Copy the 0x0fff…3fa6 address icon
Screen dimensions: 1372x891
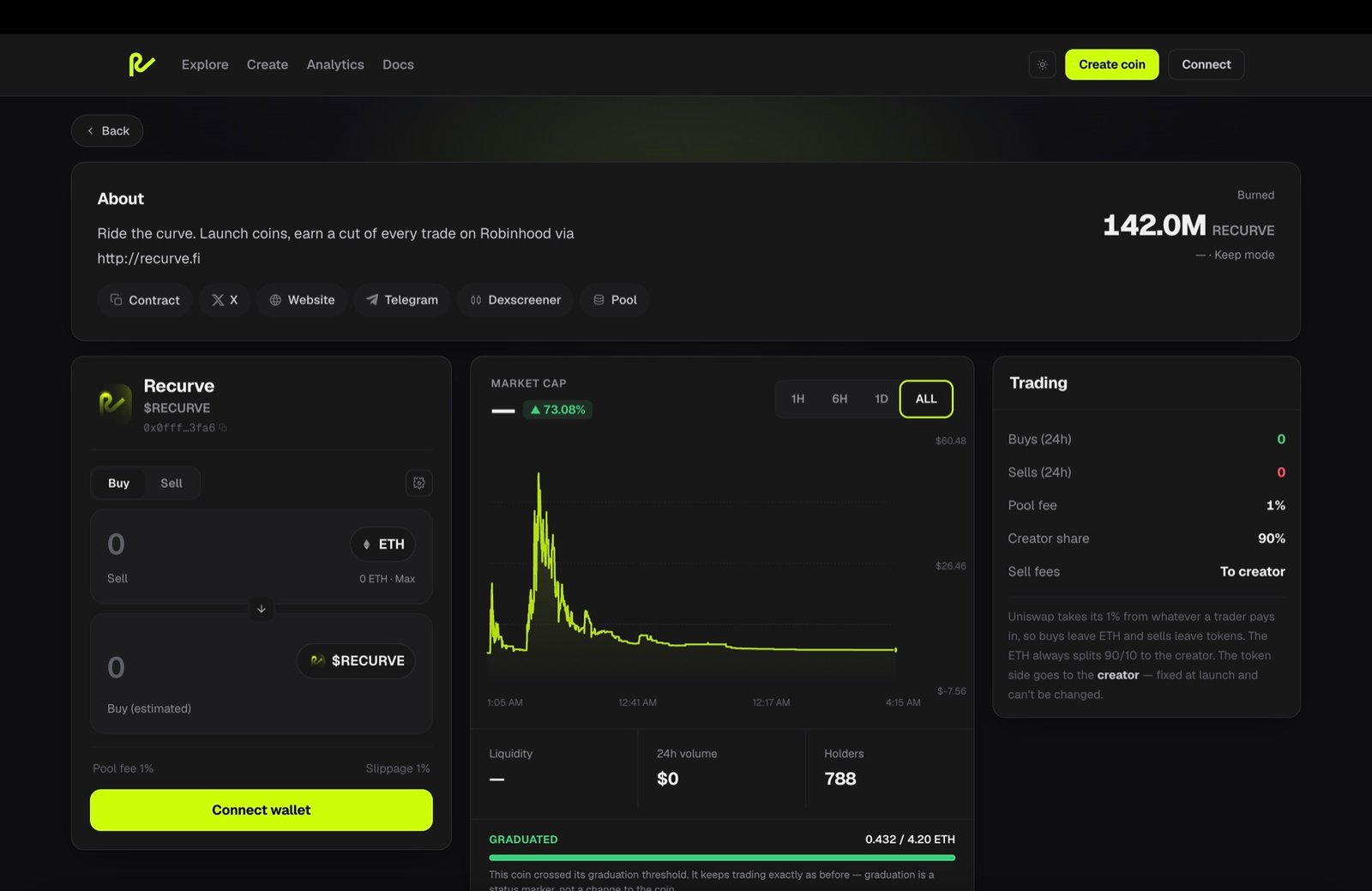click(x=223, y=428)
